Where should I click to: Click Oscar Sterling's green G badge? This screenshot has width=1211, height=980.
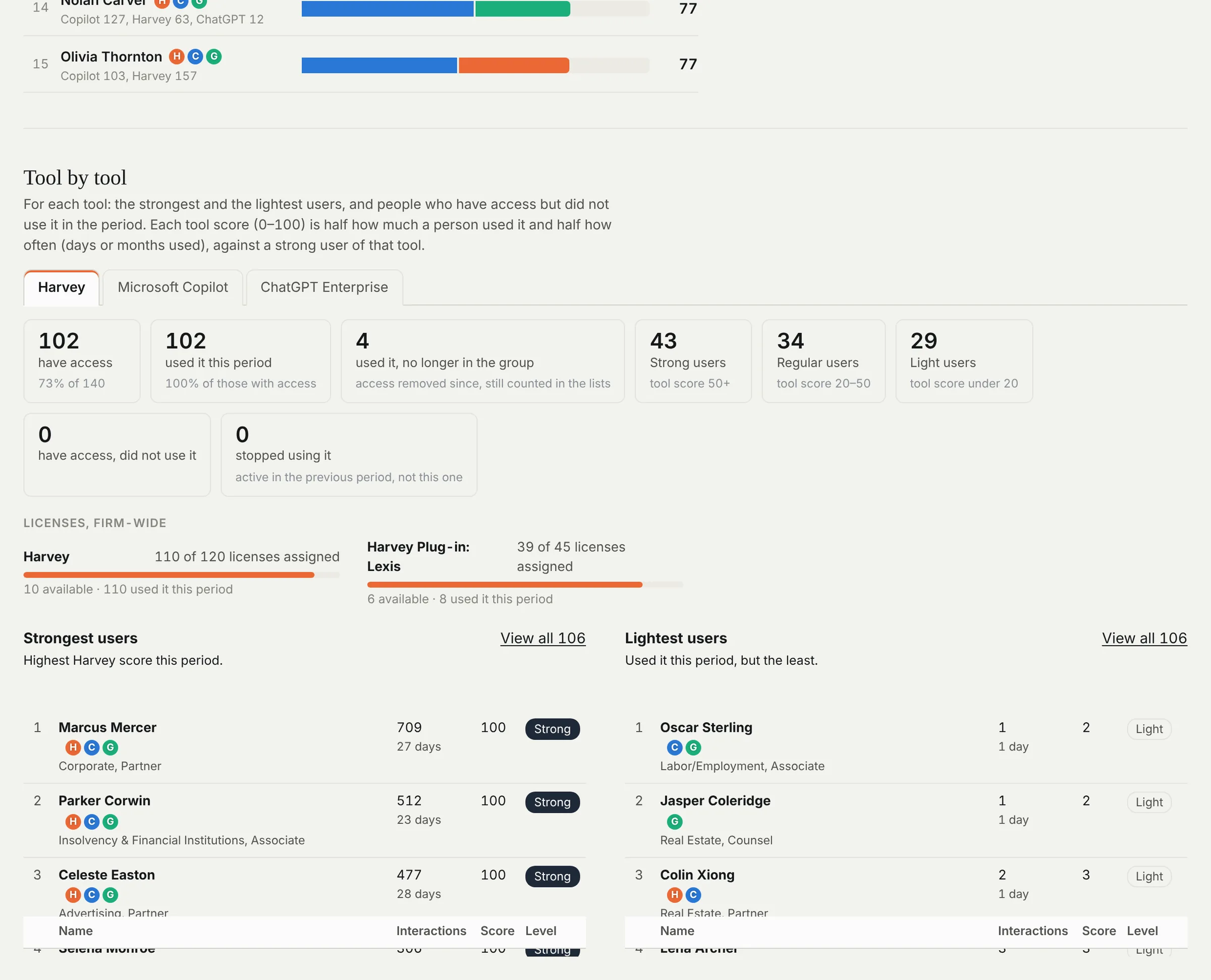pos(693,747)
